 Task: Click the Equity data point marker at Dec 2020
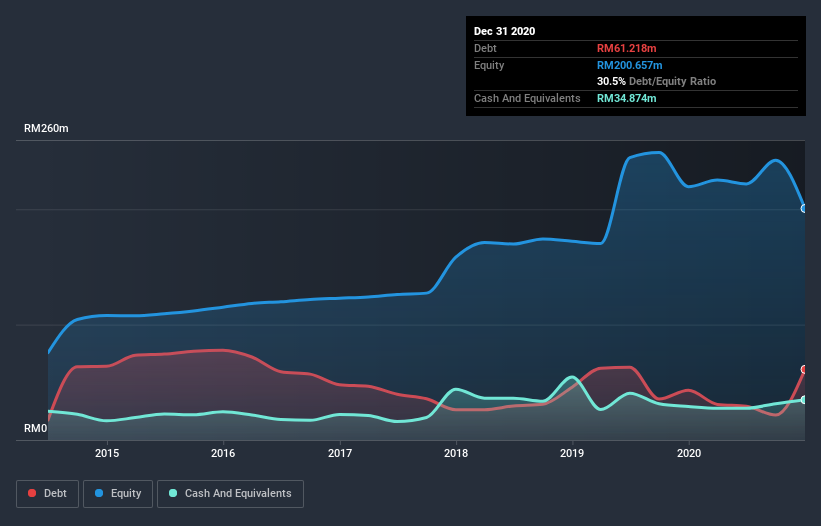point(804,208)
